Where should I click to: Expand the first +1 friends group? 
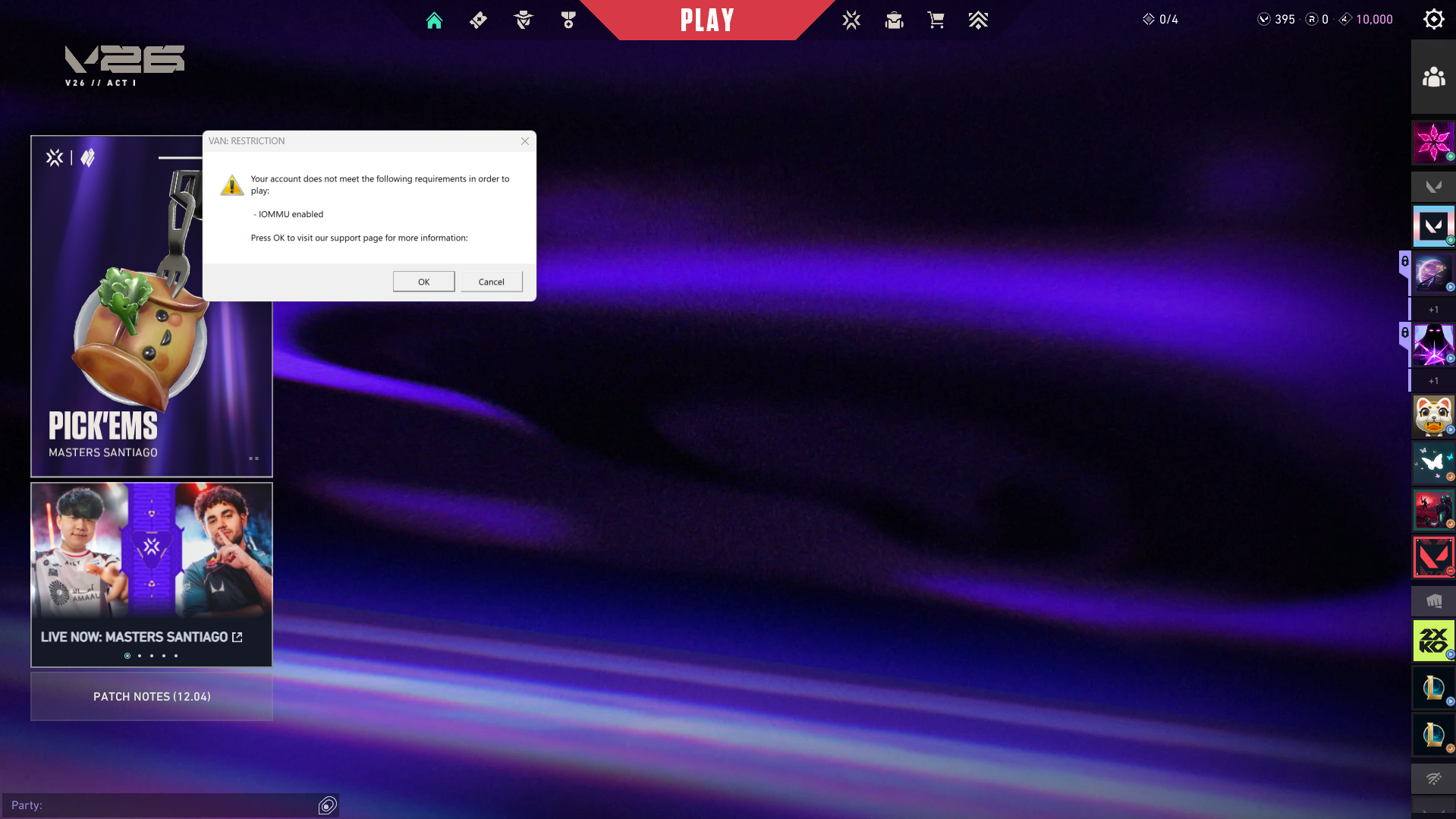(x=1432, y=309)
